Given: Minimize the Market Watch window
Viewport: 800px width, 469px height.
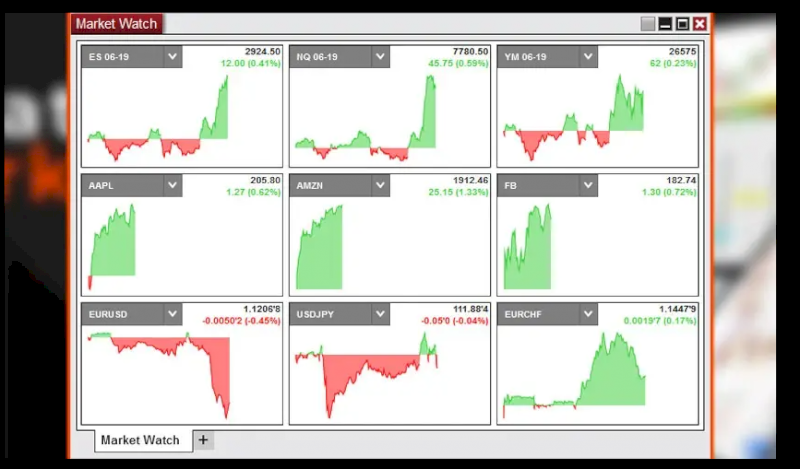Looking at the screenshot, I should click(665, 24).
